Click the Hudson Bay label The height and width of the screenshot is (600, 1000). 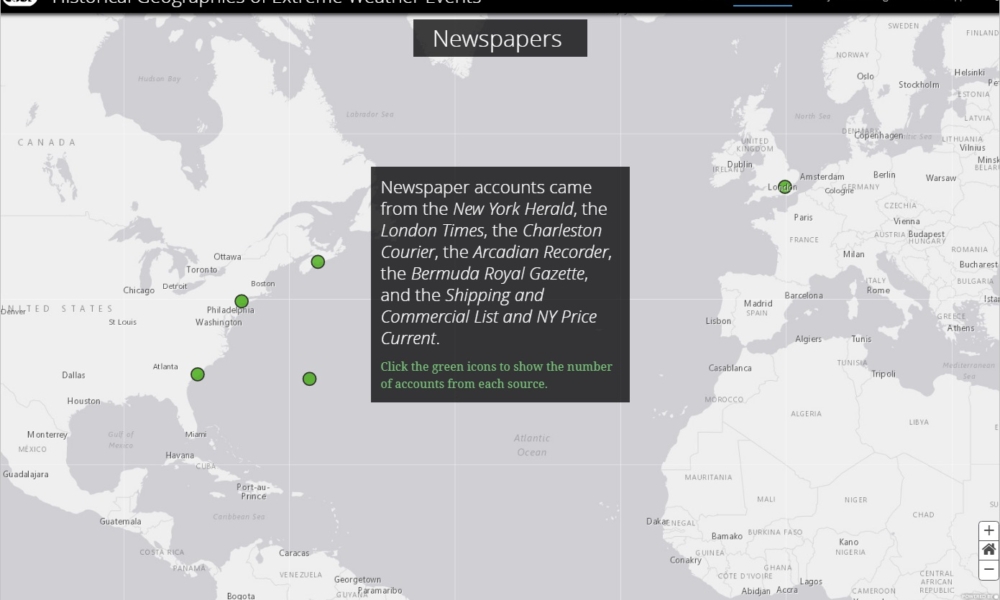click(x=158, y=78)
